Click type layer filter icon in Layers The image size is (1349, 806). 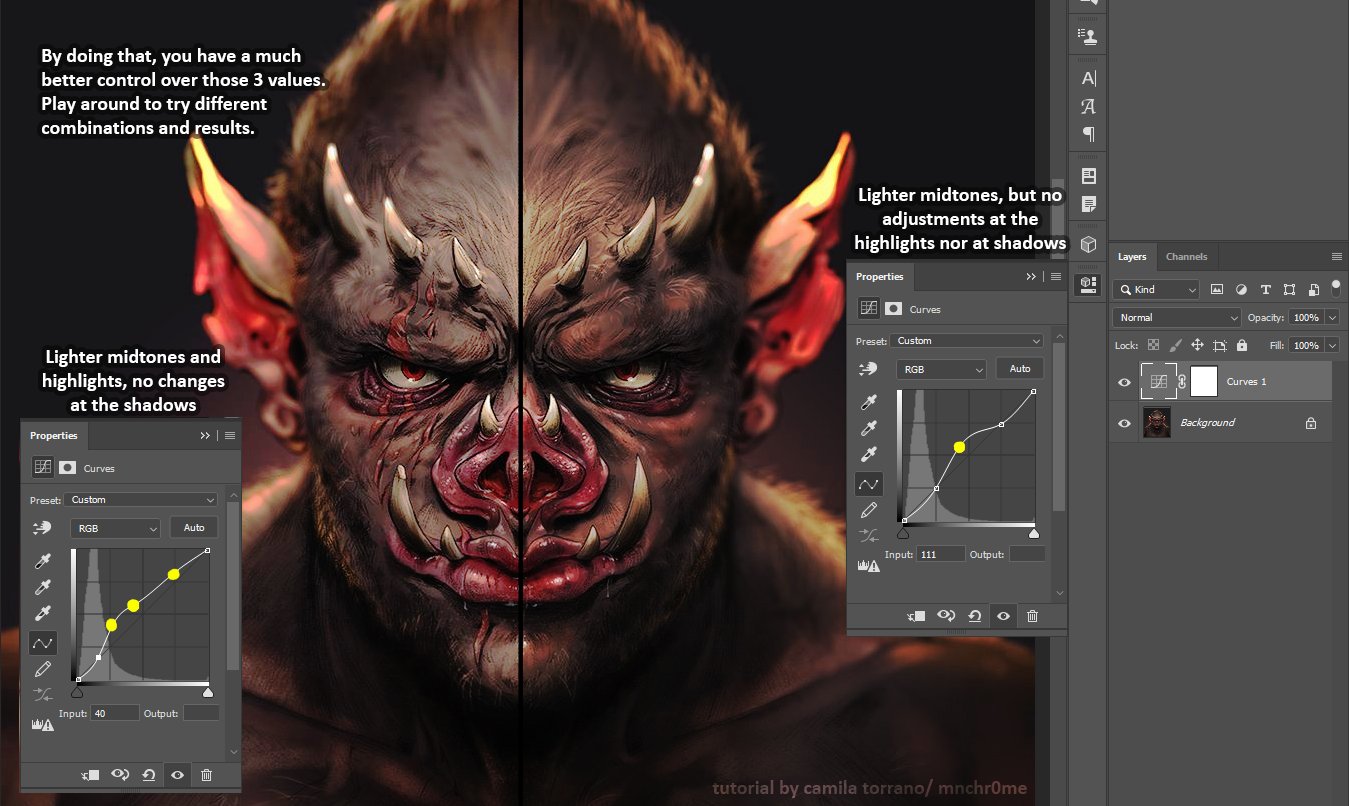1265,290
